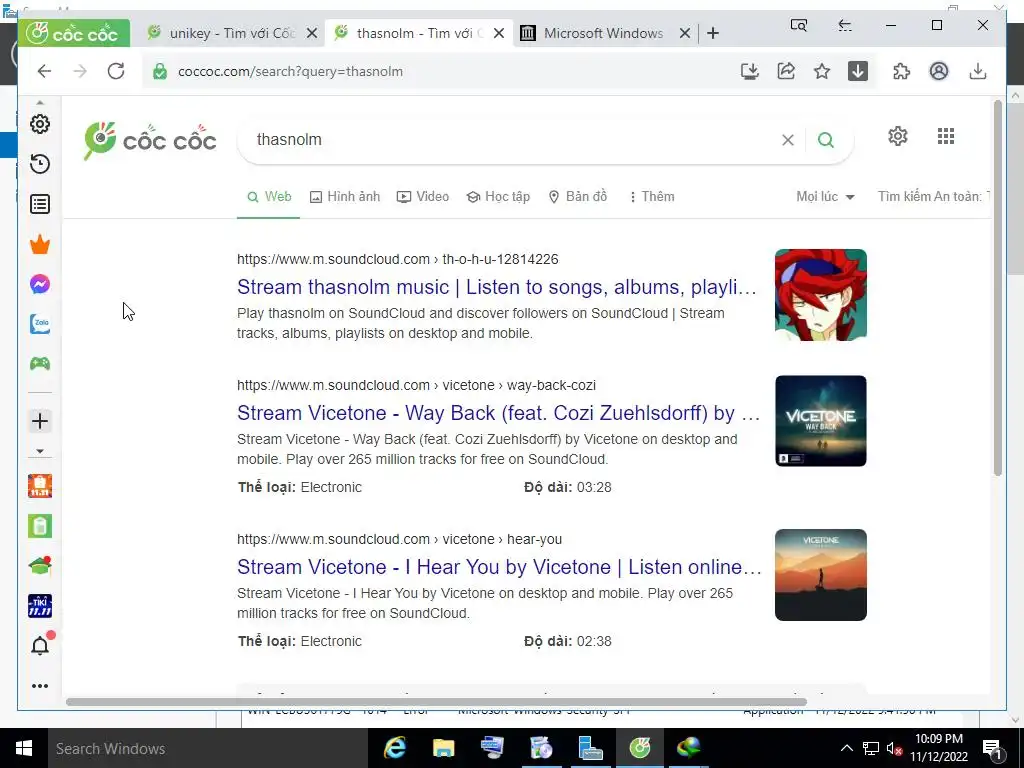The image size is (1024, 768).
Task: Open search settings gear on results page
Action: click(898, 136)
